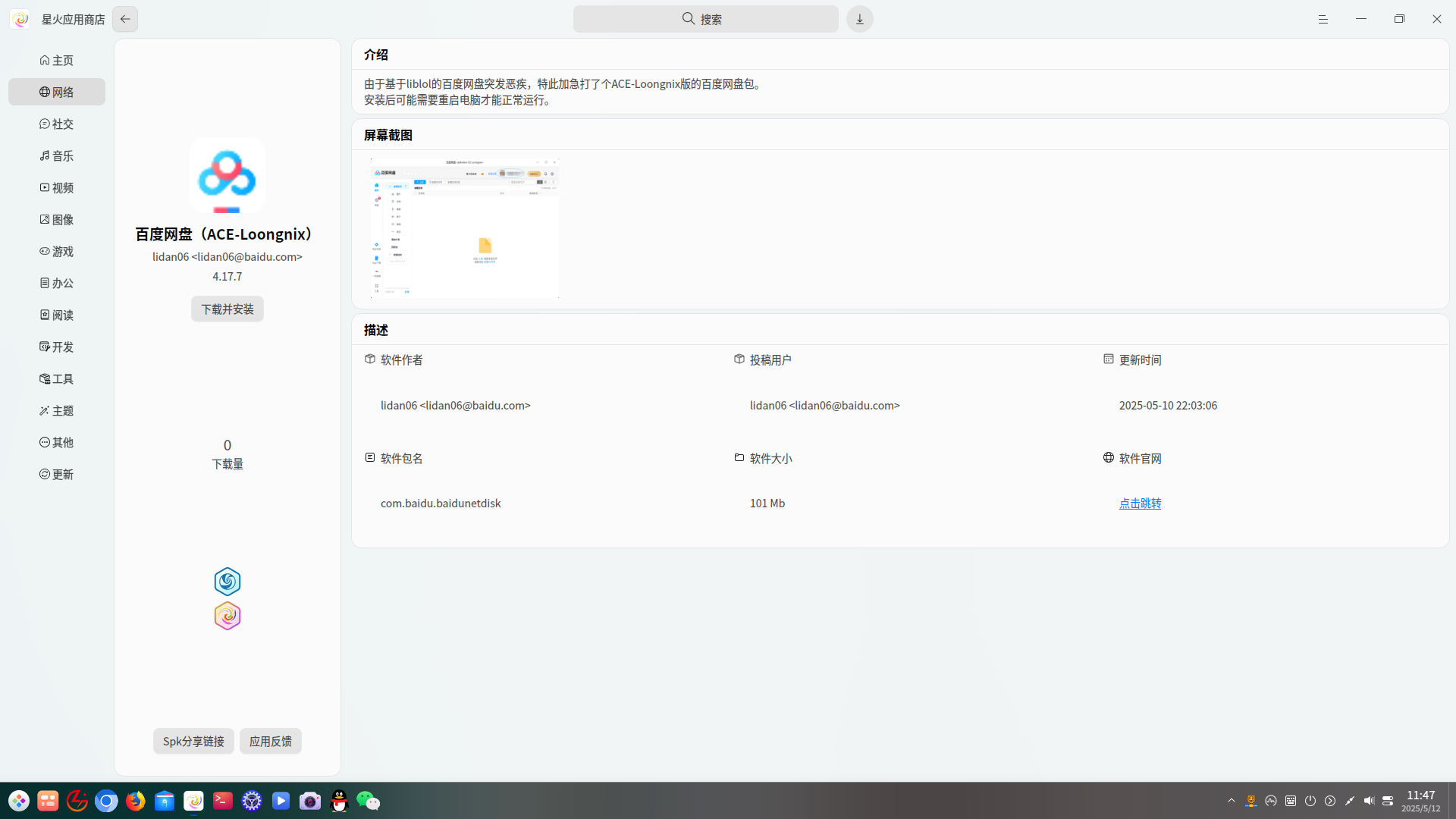Open the hamburger menu in title bar
1456x819 pixels.
[x=1323, y=19]
